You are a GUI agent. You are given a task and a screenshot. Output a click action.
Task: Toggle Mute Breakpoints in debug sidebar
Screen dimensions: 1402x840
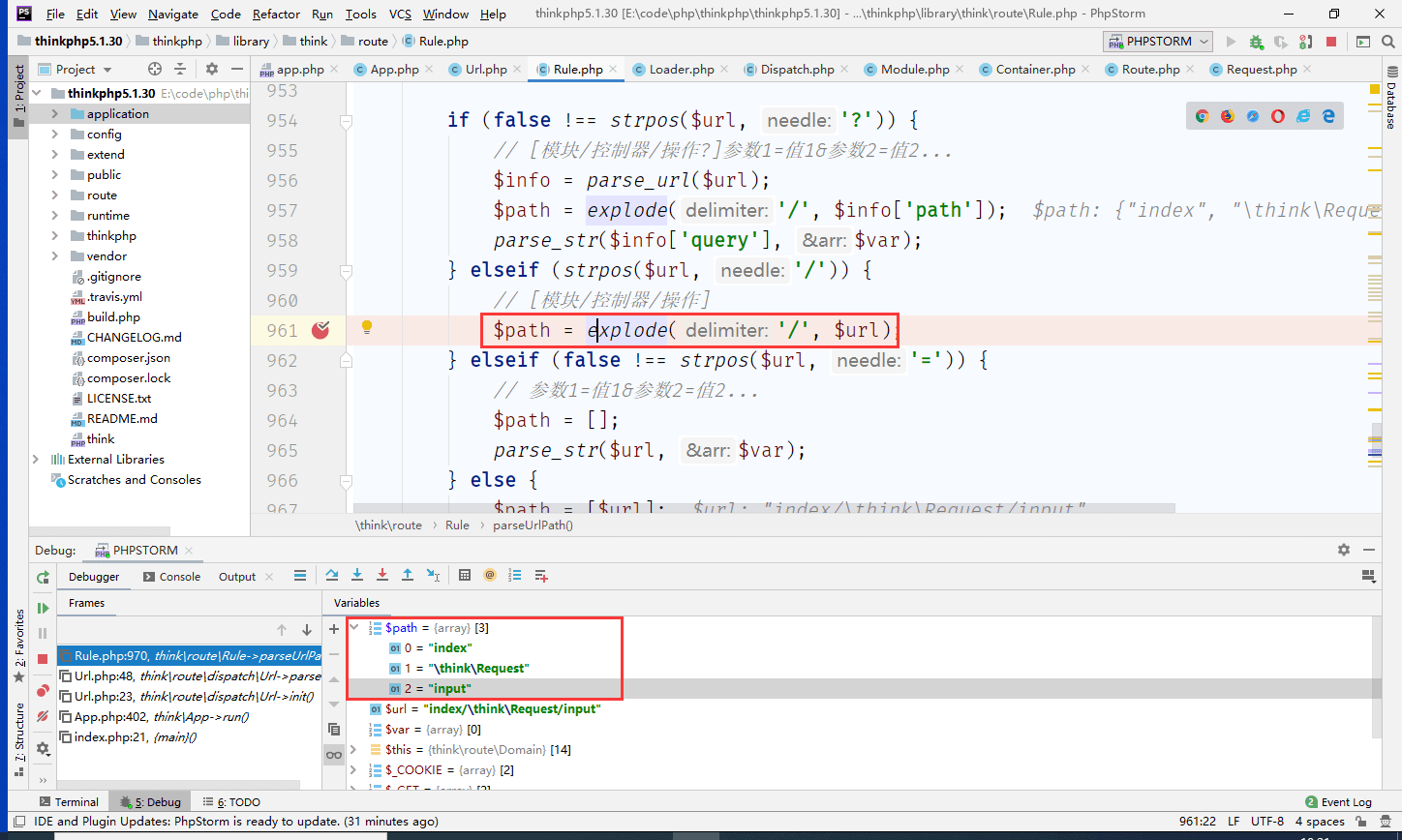click(43, 717)
